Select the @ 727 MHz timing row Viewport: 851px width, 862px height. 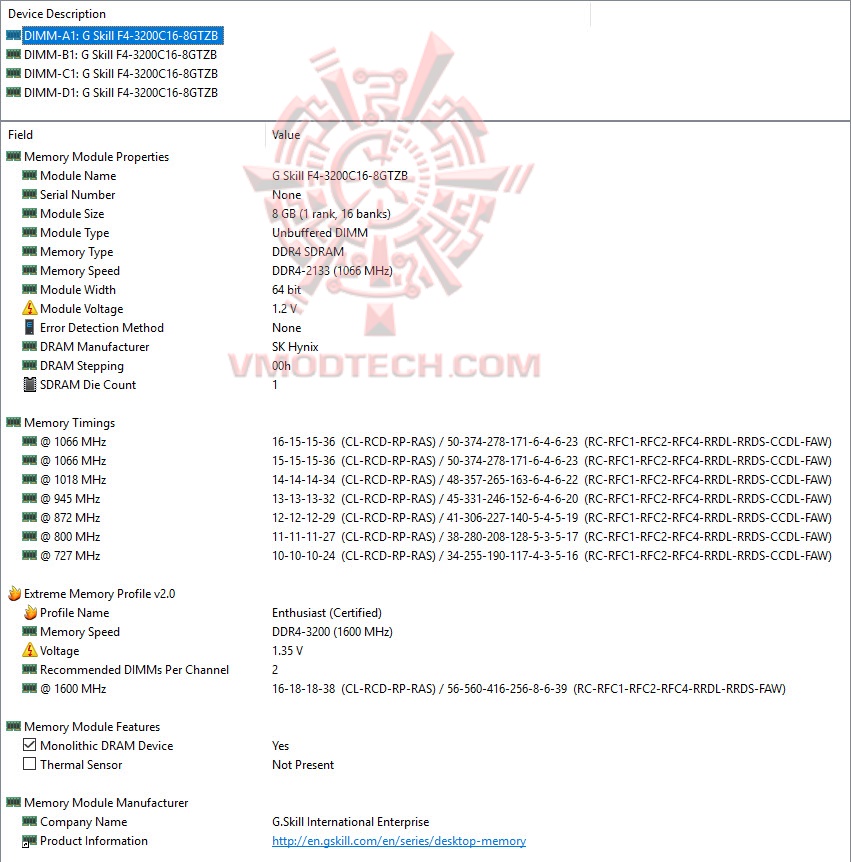[x=427, y=556]
